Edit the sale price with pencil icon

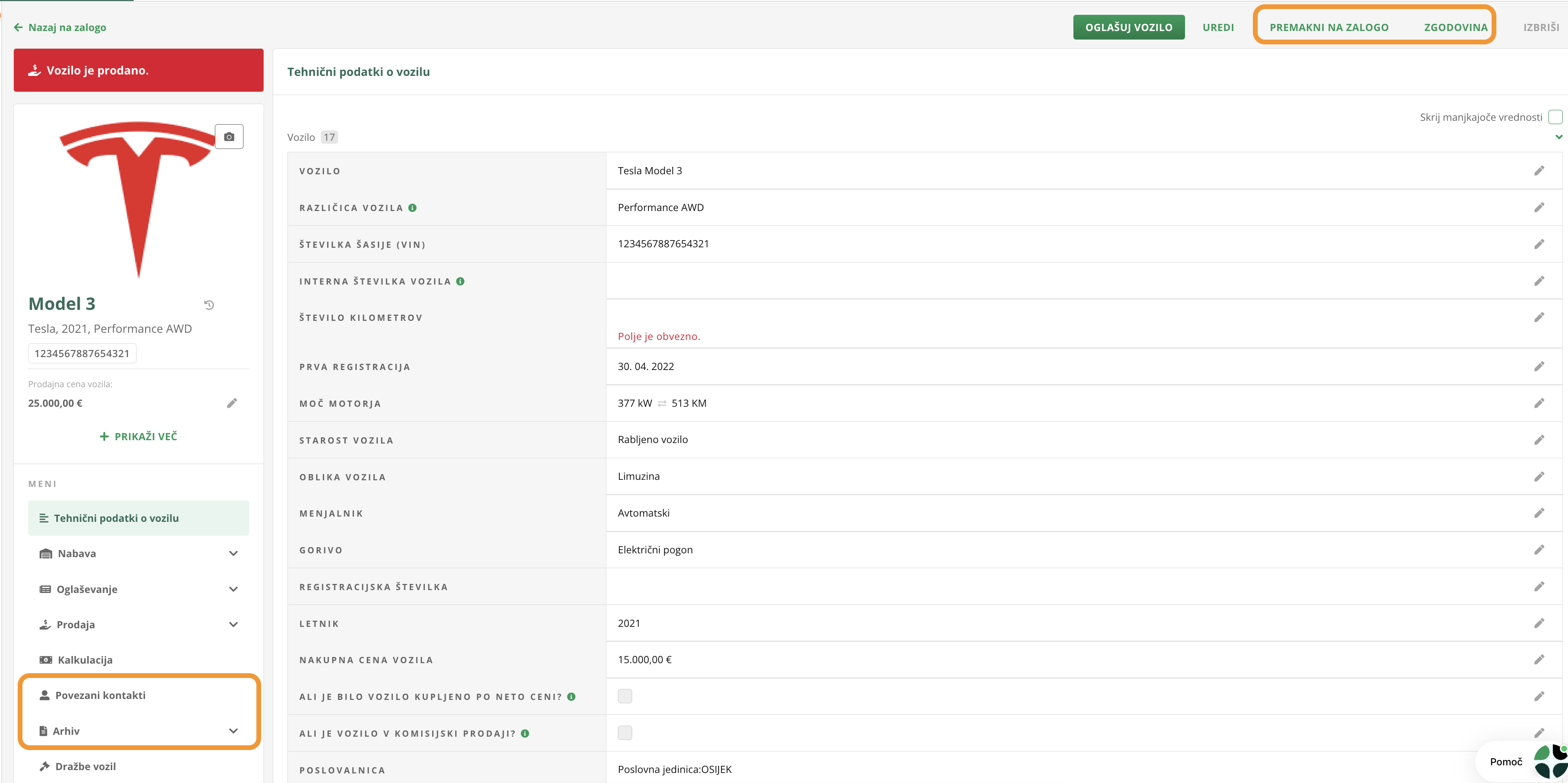click(232, 403)
